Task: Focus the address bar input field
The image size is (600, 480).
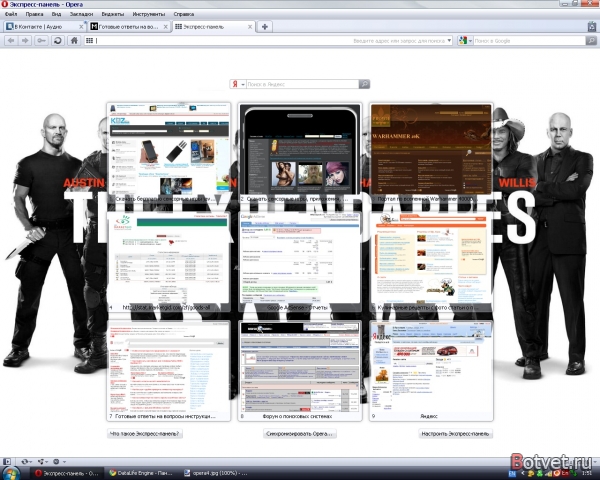Action: pos(268,41)
